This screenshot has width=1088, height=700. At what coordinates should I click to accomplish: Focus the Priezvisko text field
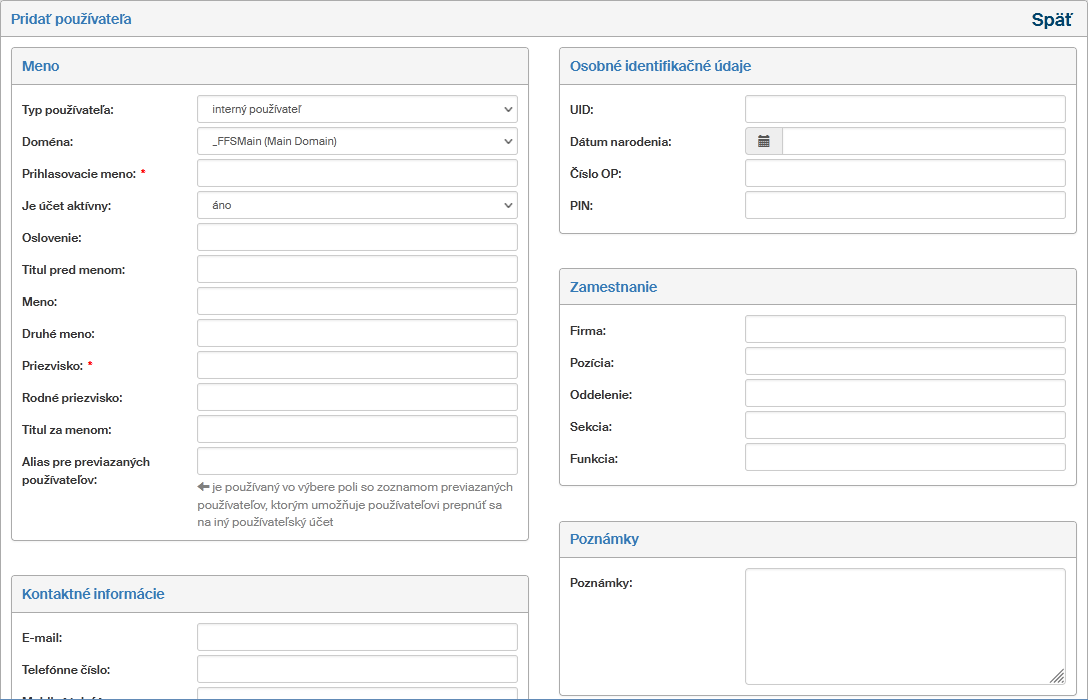[x=357, y=365]
